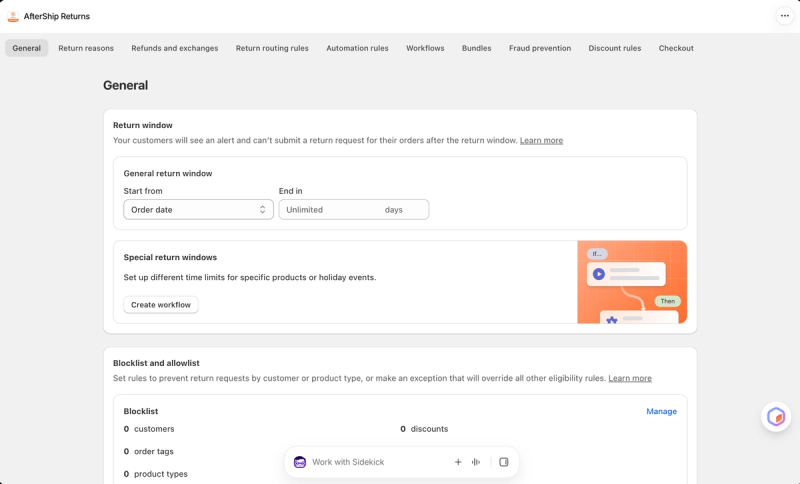The height and width of the screenshot is (484, 800).
Task: Open the three-dot more options menu
Action: click(x=785, y=16)
